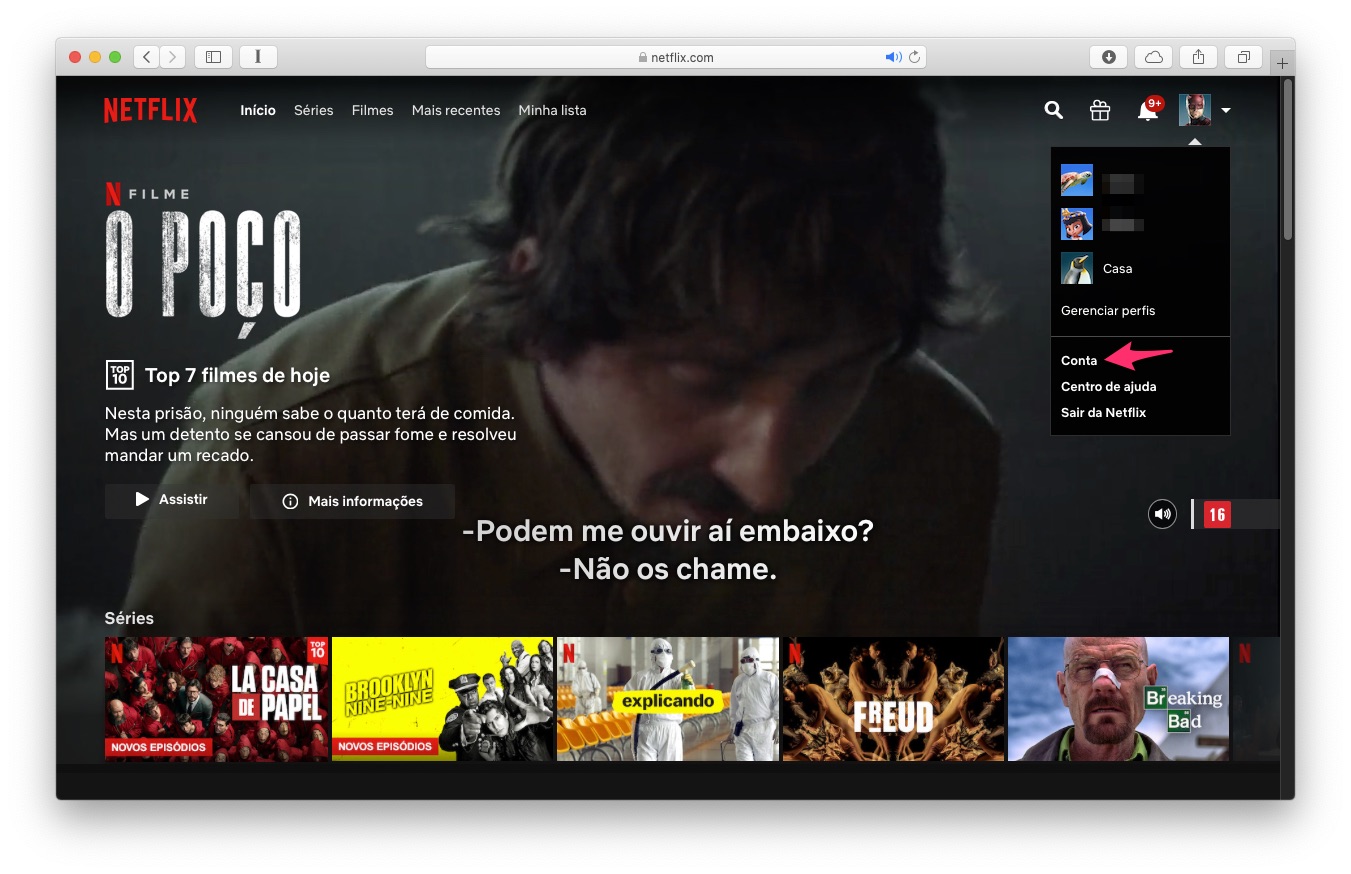1351x874 pixels.
Task: Open the Freud series thumbnail
Action: coord(894,699)
